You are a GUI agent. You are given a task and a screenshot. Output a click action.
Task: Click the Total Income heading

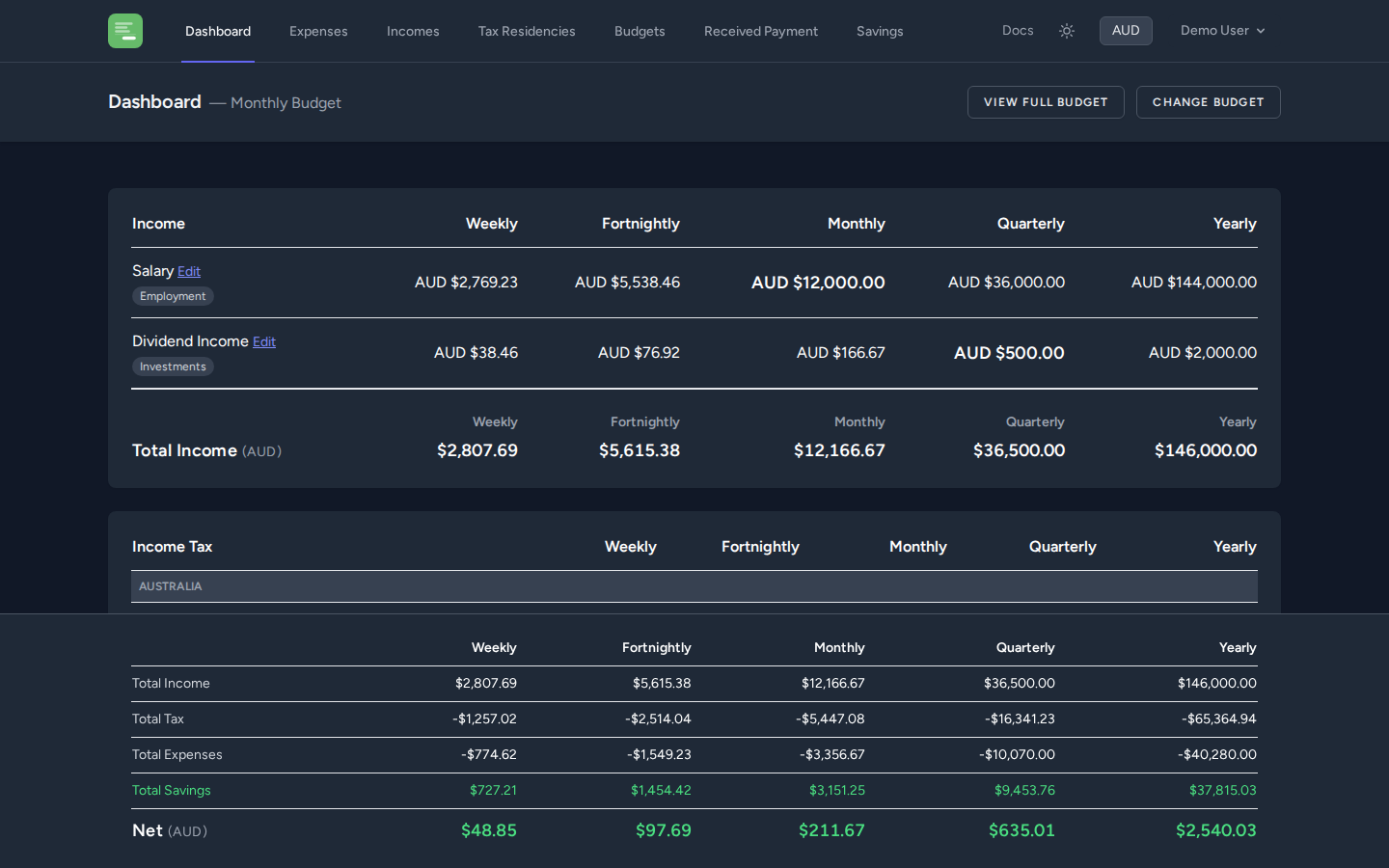[184, 450]
